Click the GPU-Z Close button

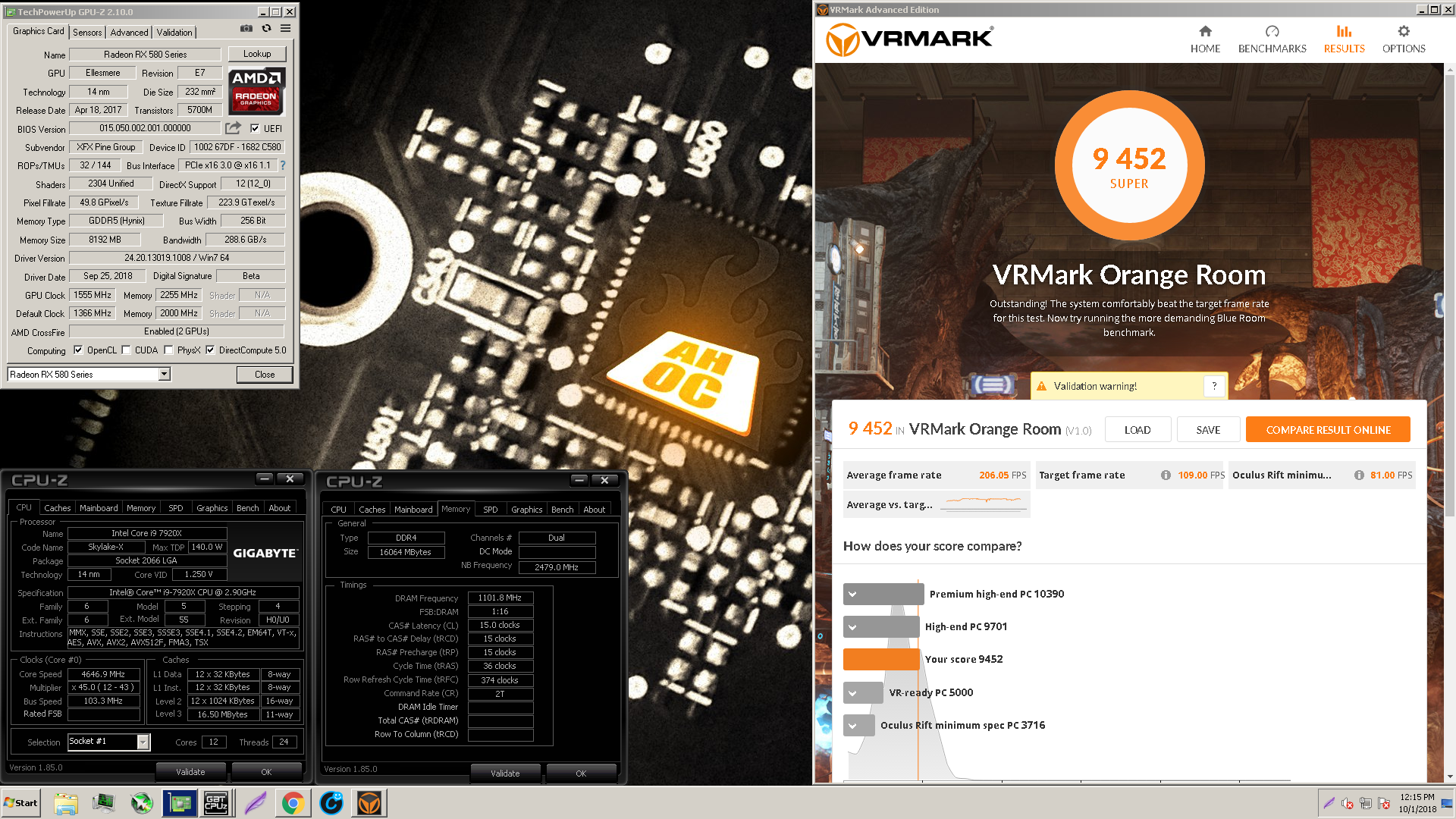point(265,375)
